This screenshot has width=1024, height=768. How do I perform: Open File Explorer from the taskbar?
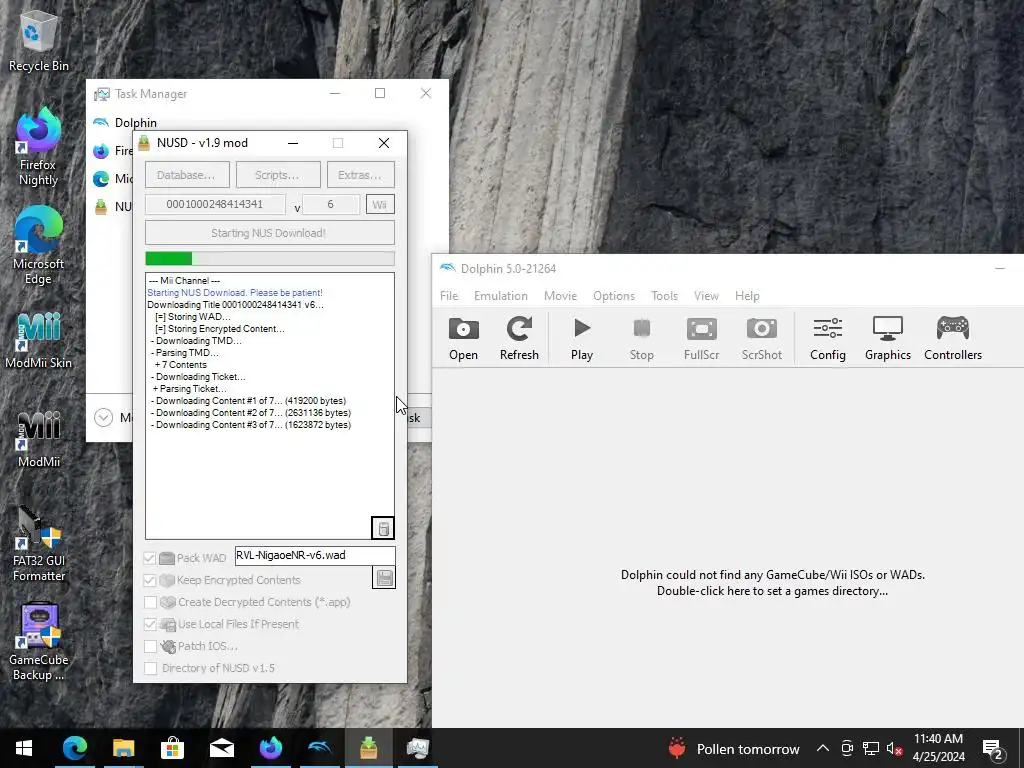[123, 748]
